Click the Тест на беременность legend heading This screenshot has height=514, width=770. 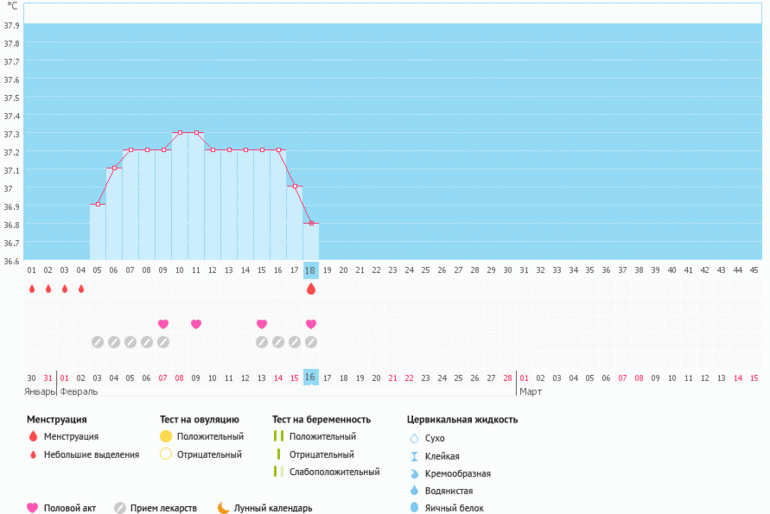321,420
